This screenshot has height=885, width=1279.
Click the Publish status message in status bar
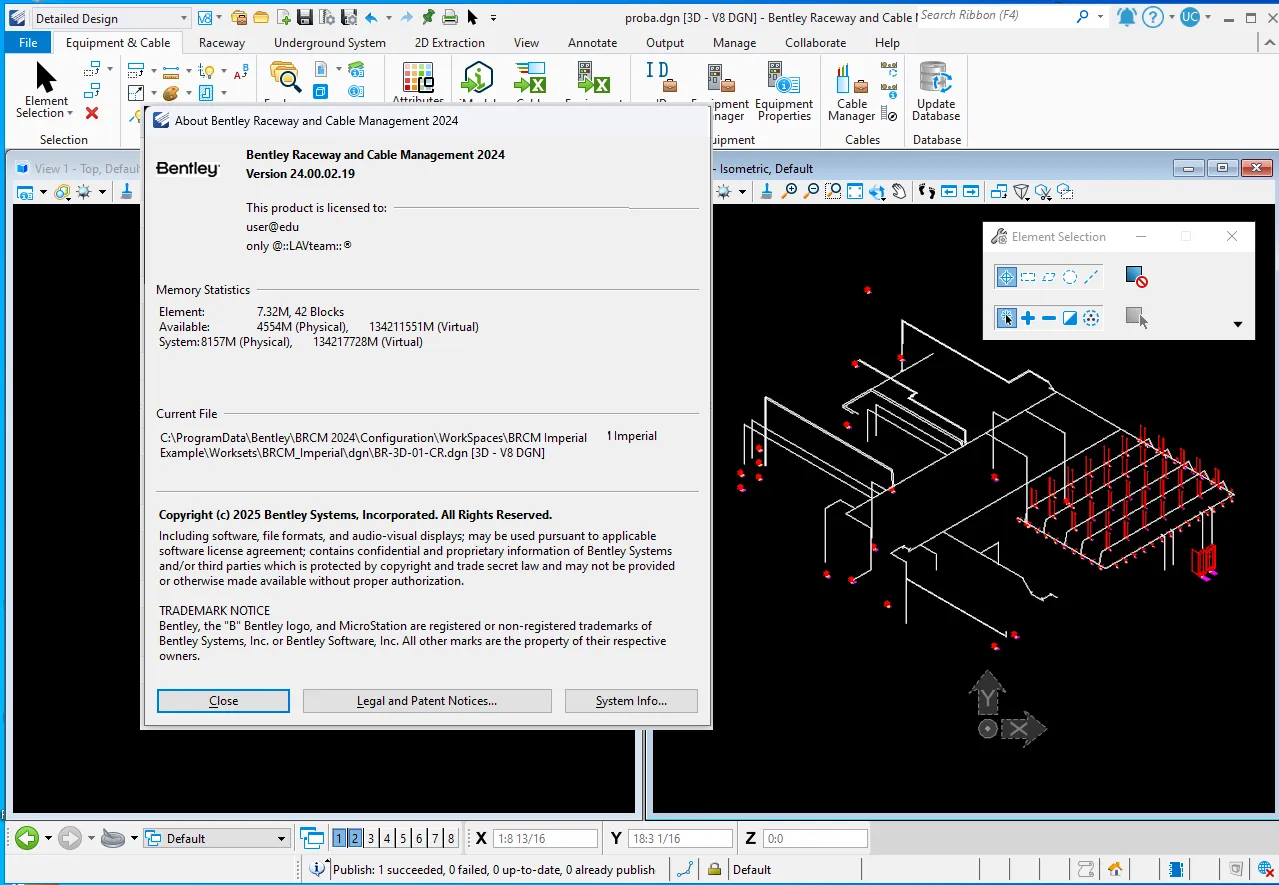pyautogui.click(x=494, y=870)
